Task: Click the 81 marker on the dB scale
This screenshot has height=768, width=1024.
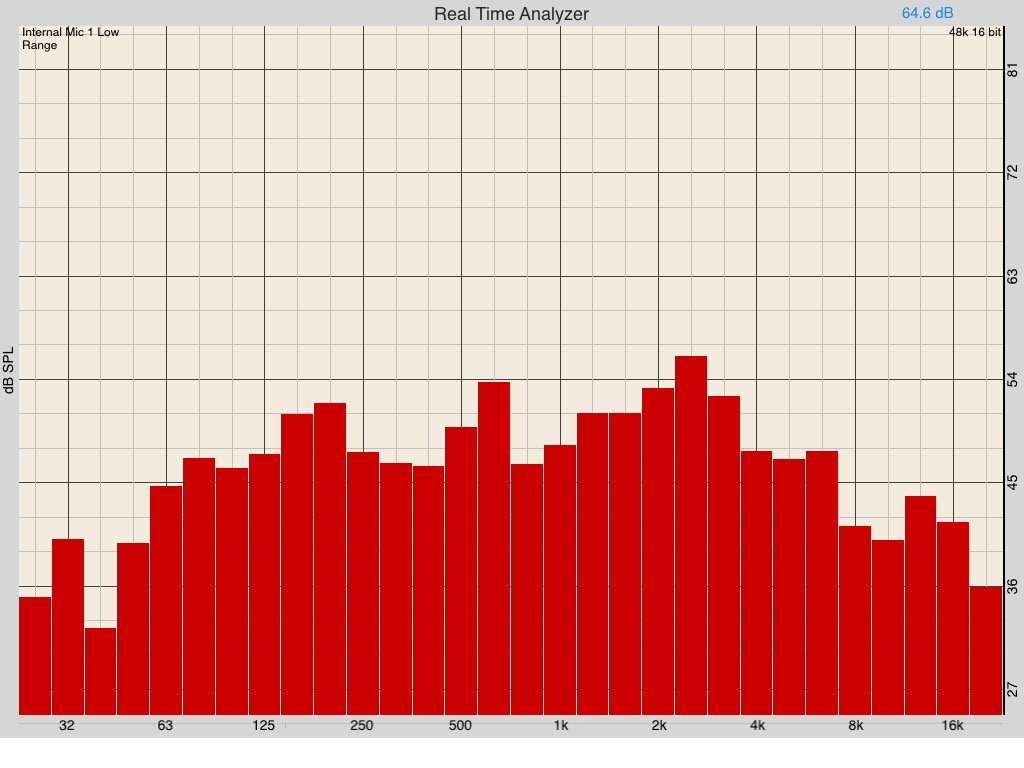Action: tap(1011, 69)
